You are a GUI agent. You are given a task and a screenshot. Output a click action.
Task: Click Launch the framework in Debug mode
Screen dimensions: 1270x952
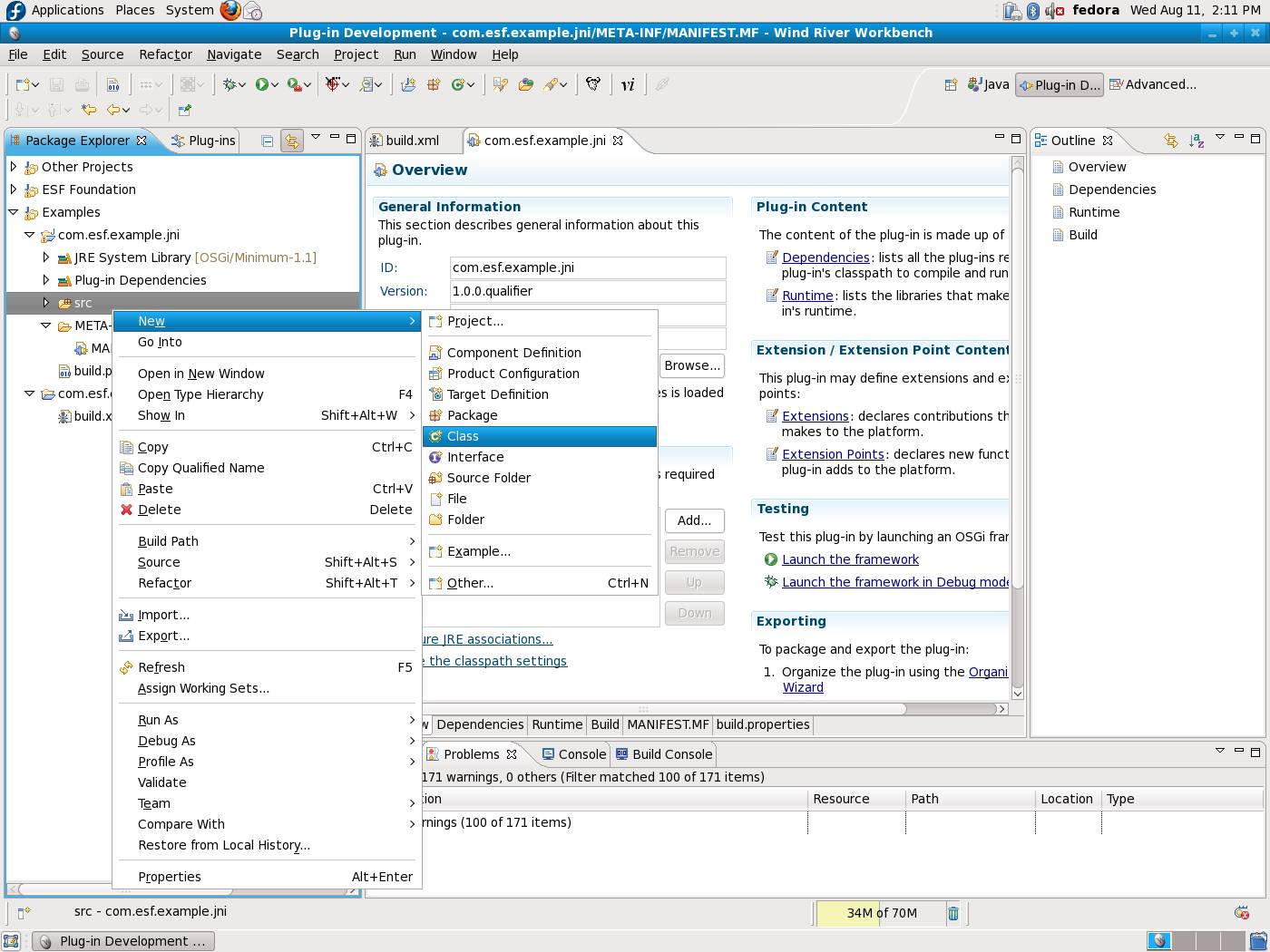[x=895, y=582]
